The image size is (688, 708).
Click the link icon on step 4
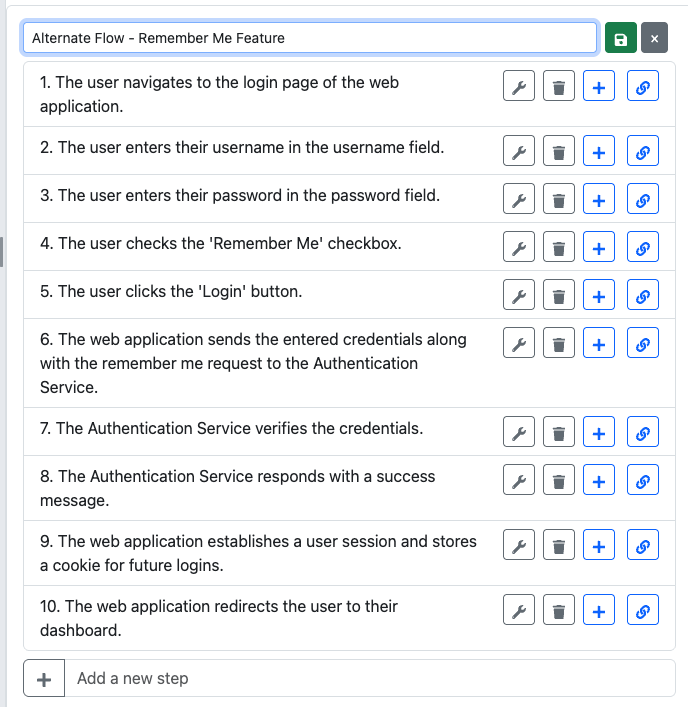pos(643,249)
